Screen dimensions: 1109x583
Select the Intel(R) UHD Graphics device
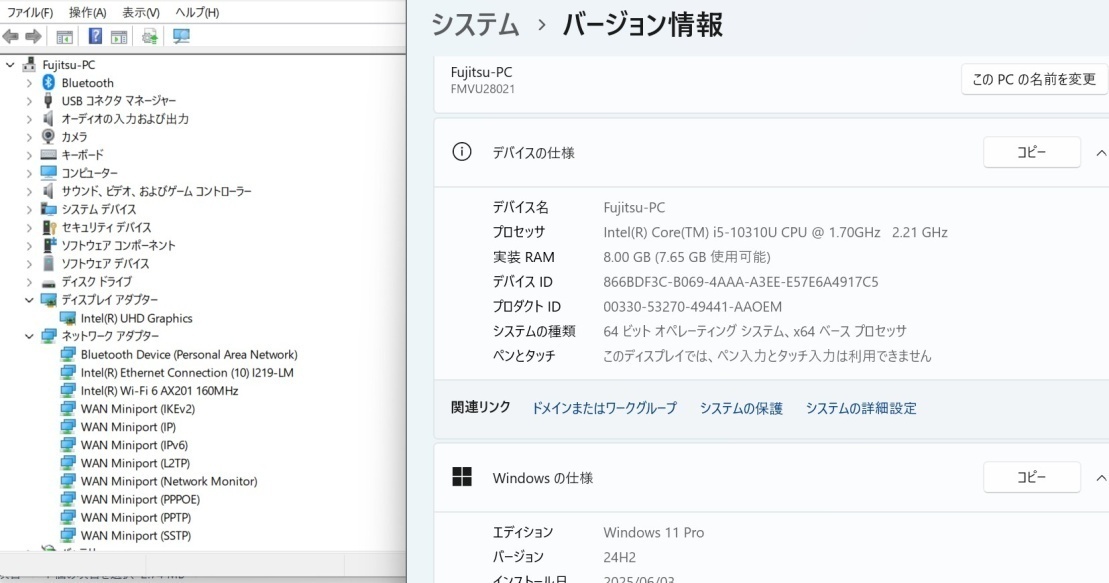click(136, 318)
